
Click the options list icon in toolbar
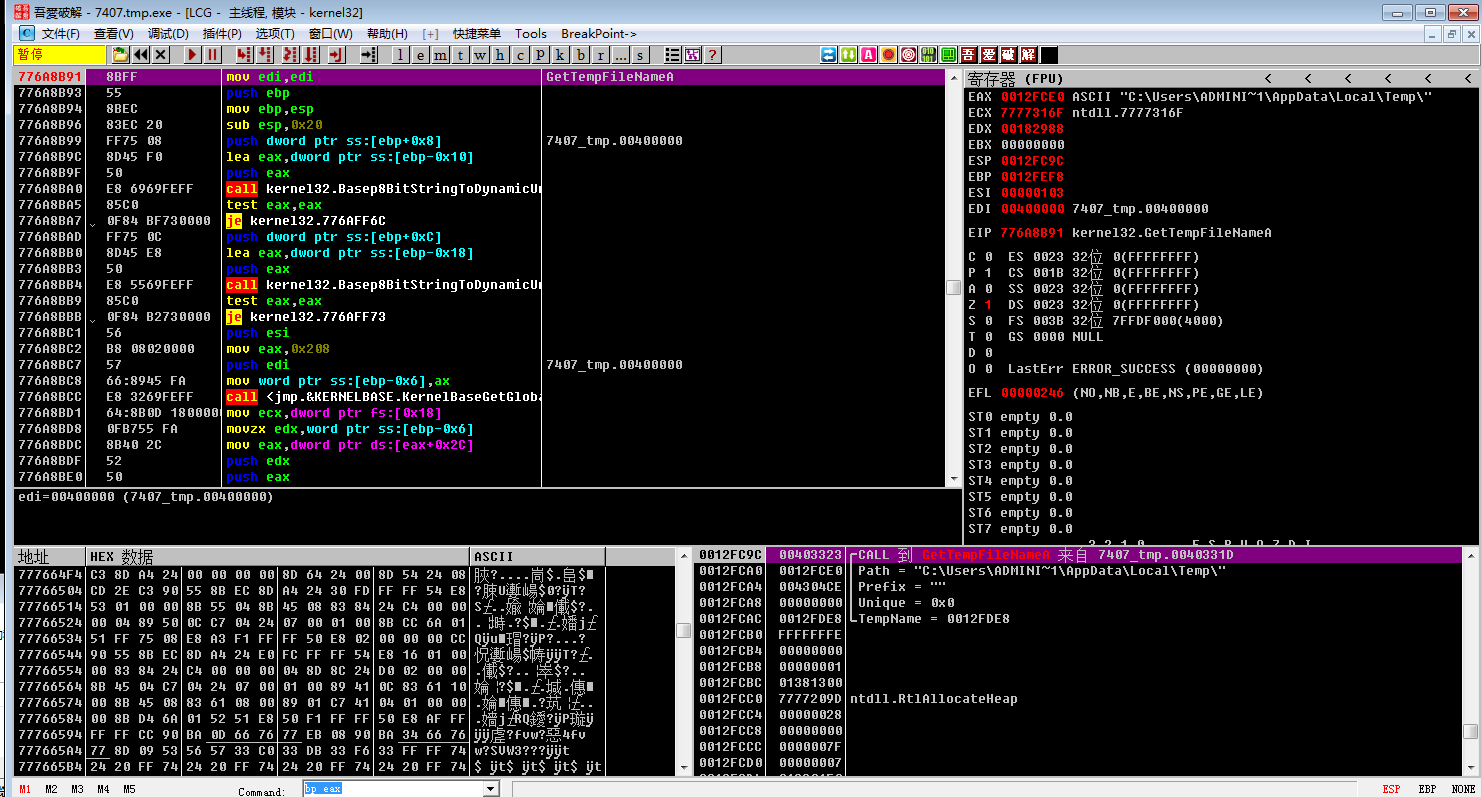[673, 55]
